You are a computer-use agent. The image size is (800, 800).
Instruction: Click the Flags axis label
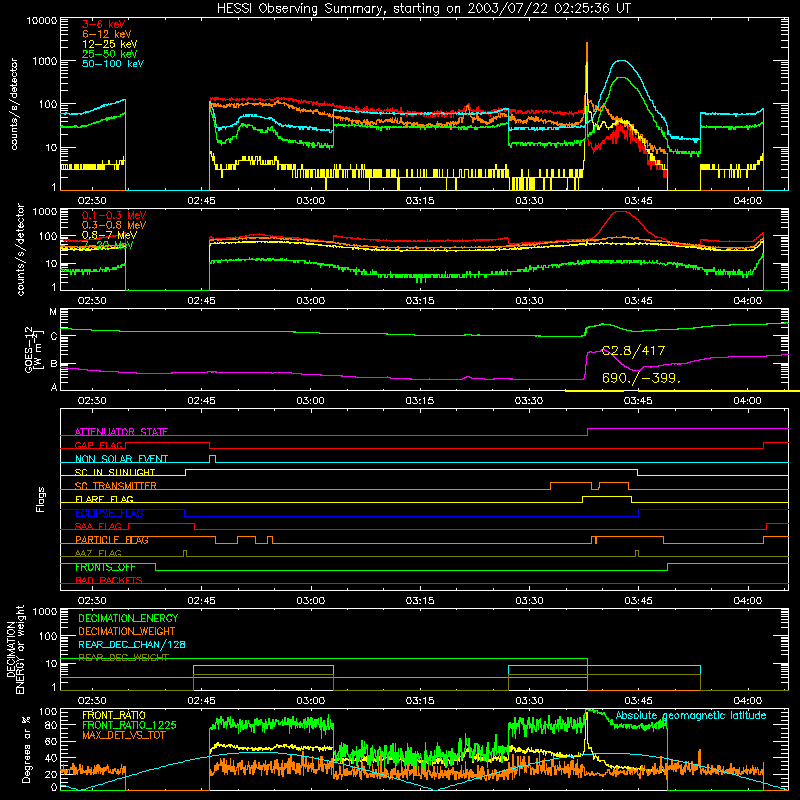click(41, 499)
